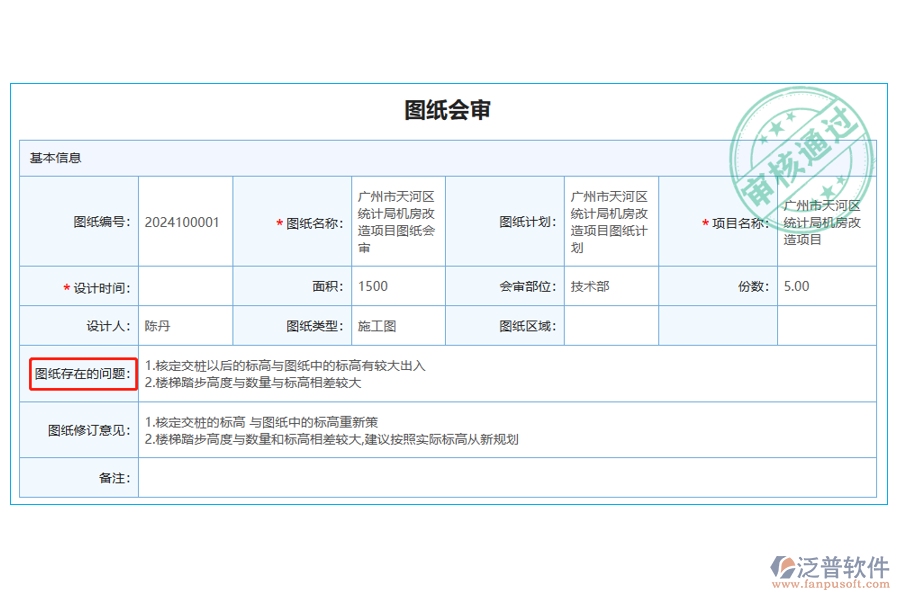
Task: Click the red asterisk beside 图纸名称
Action: pyautogui.click(x=277, y=222)
